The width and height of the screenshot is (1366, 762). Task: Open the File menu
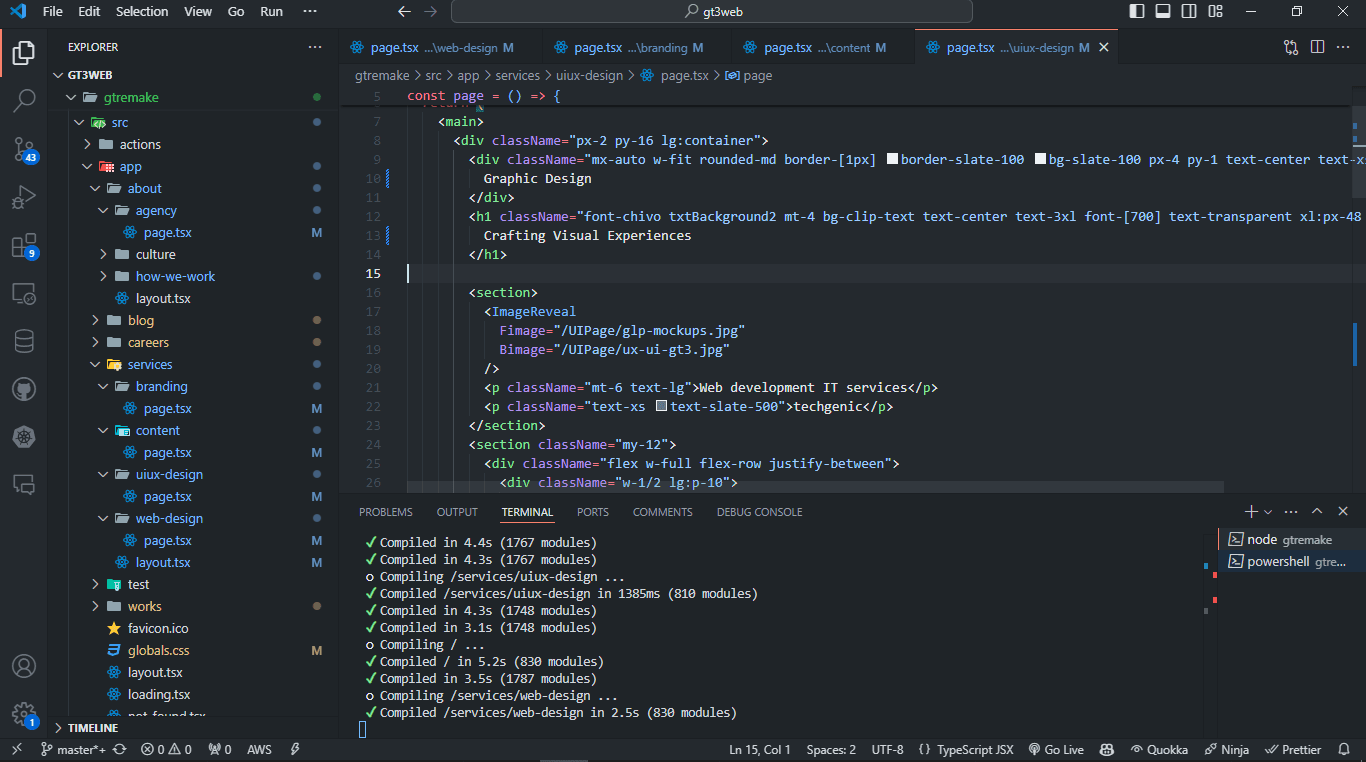(x=53, y=12)
